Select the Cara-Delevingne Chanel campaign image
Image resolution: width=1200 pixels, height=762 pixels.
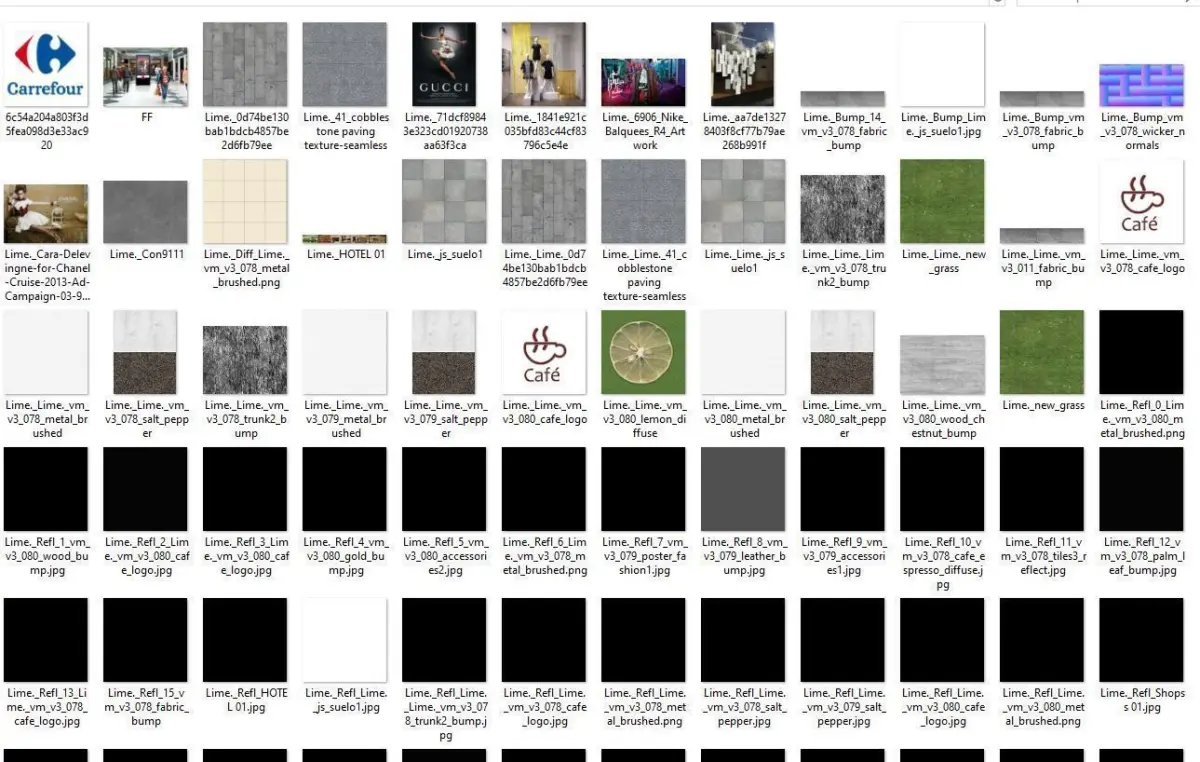point(46,214)
